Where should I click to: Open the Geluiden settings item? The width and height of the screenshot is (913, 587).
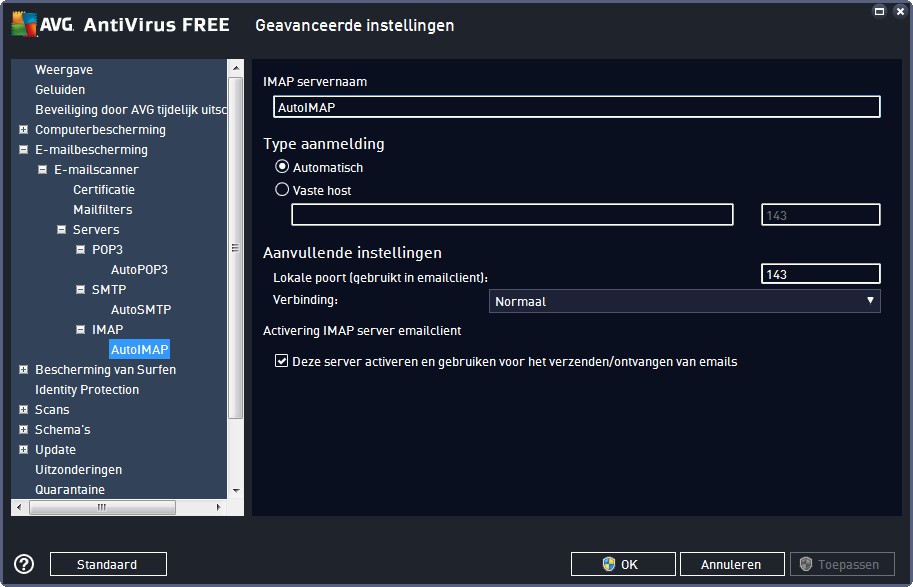coord(60,90)
